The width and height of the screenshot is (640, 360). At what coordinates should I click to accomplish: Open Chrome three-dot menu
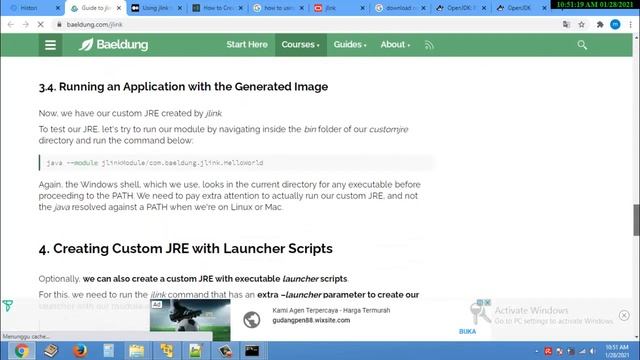[631, 24]
